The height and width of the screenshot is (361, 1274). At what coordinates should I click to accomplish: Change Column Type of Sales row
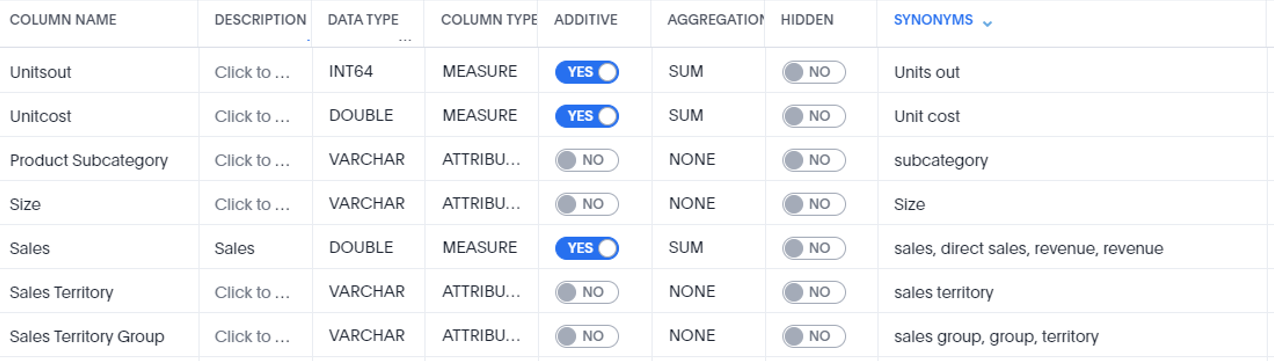click(480, 248)
